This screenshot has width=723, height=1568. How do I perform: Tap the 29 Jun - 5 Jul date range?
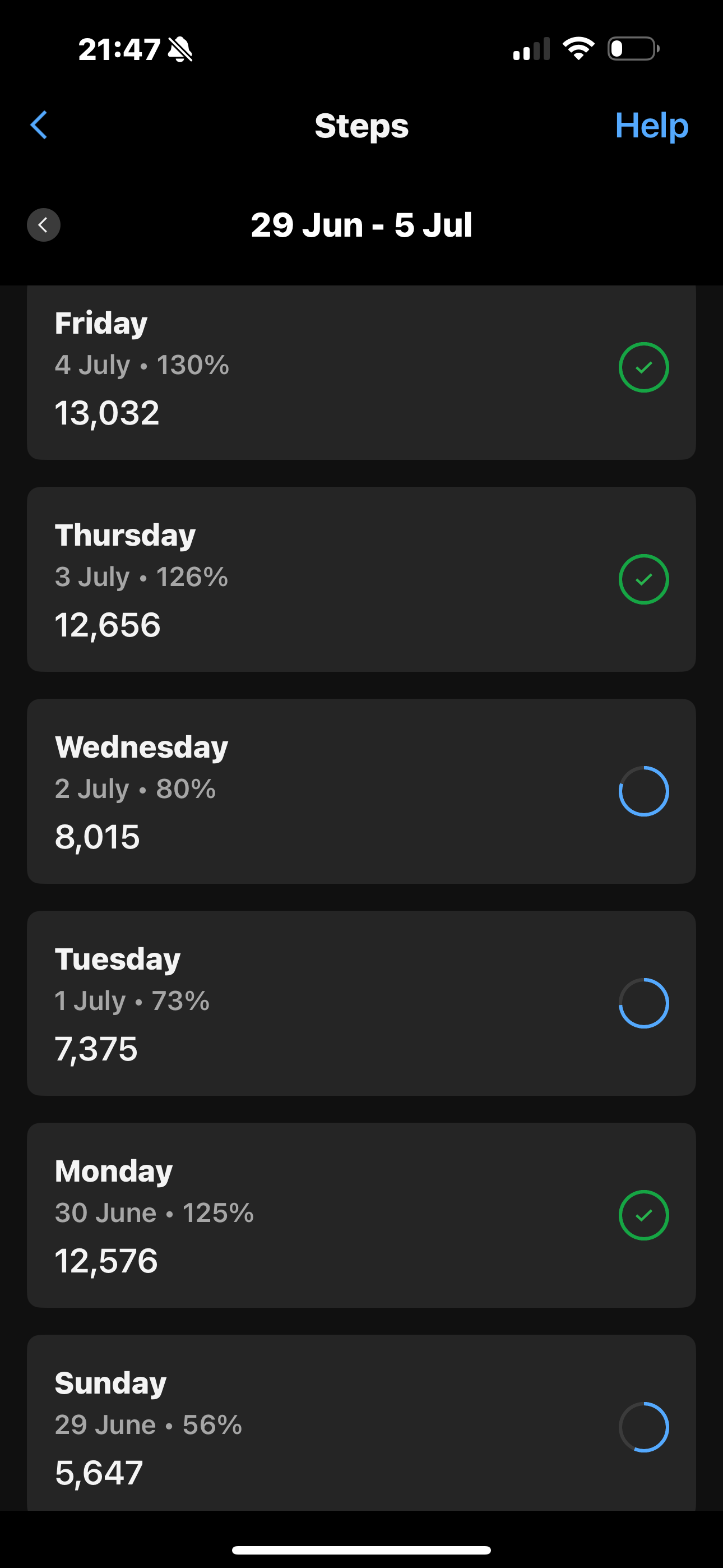tap(361, 225)
